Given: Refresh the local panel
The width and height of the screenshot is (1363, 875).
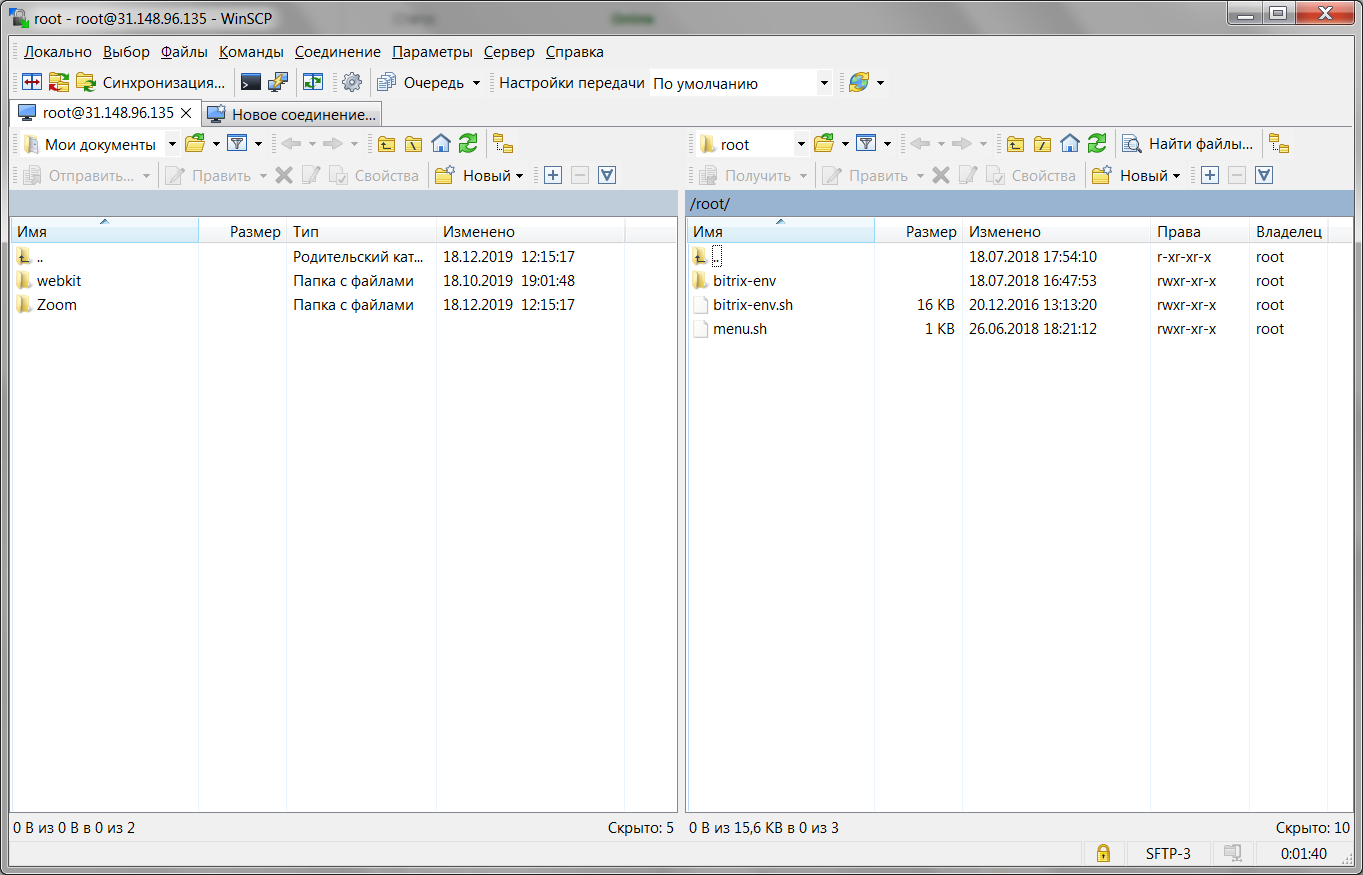Looking at the screenshot, I should pos(468,144).
